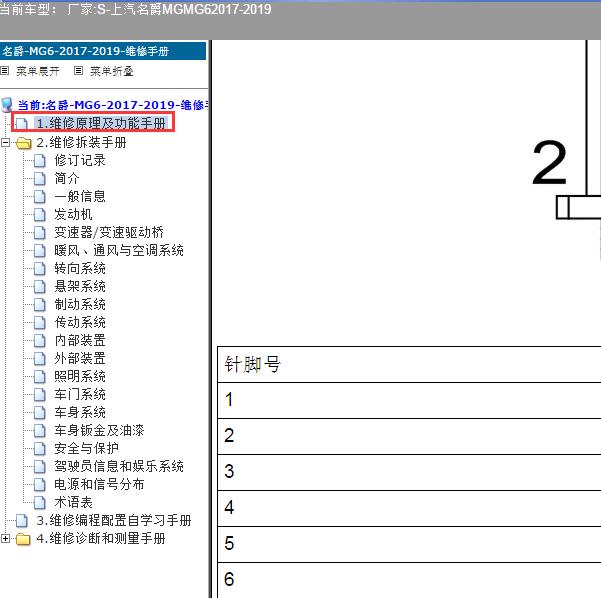Open the 传动系统 section

click(x=80, y=322)
